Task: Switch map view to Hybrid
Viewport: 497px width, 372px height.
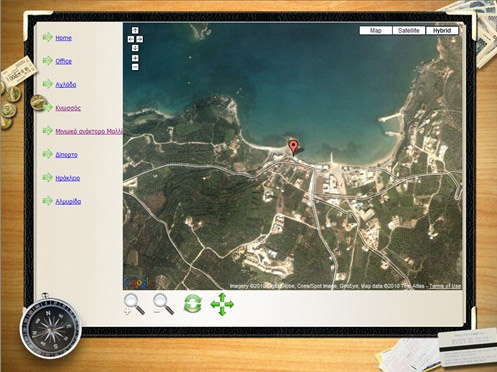Action: click(x=442, y=30)
